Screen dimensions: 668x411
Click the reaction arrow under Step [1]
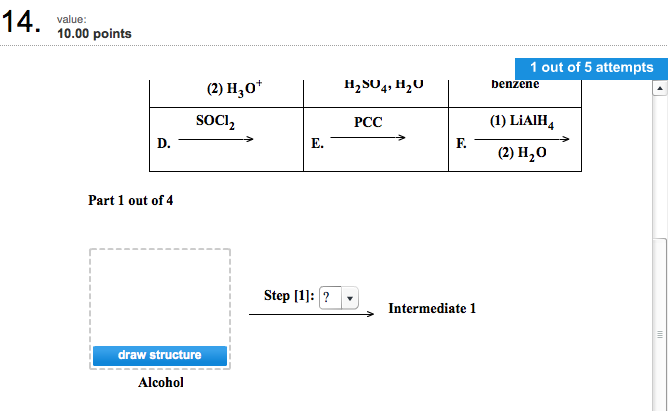[311, 314]
